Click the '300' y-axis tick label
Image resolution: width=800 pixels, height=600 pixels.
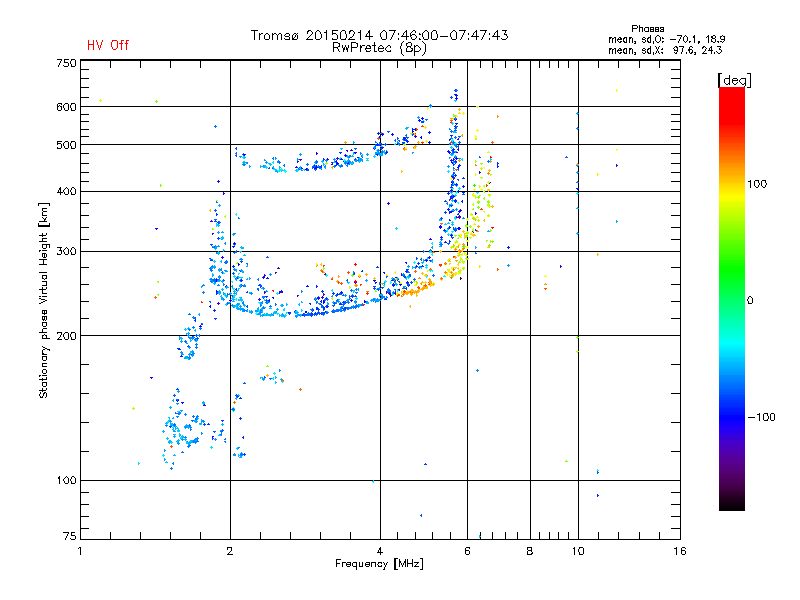coord(66,252)
